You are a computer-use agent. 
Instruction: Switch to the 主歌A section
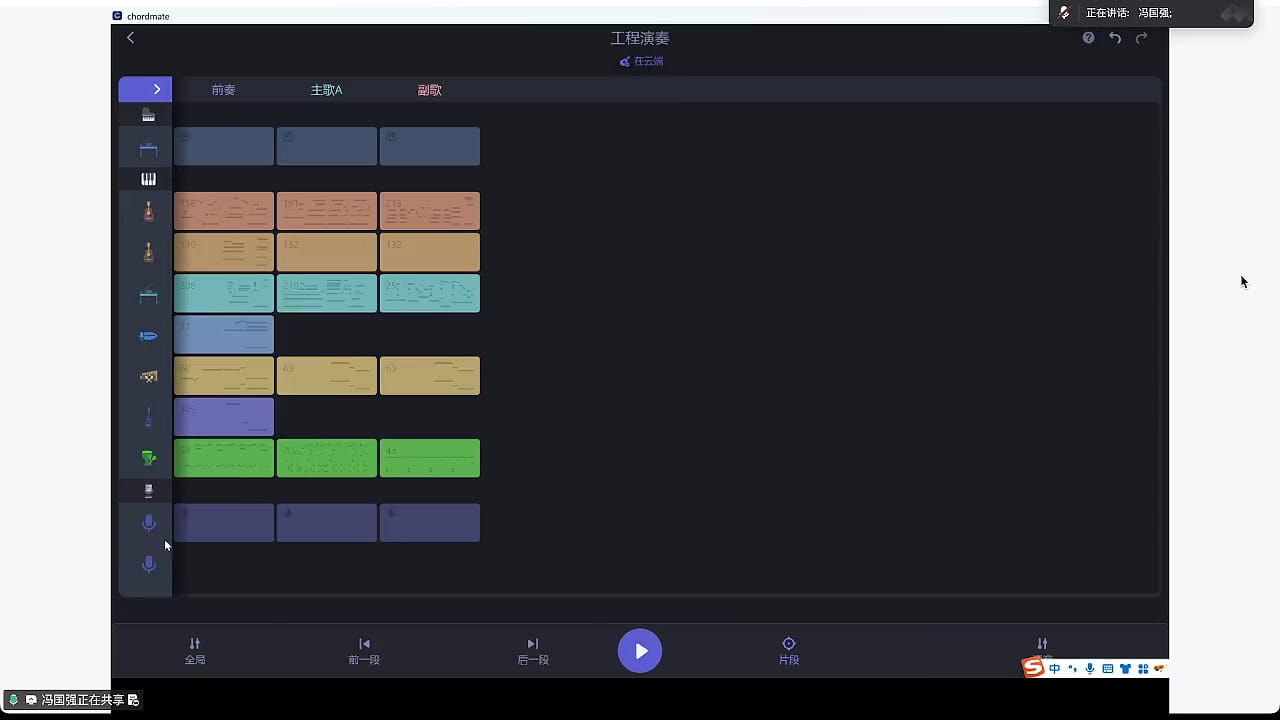coord(326,90)
